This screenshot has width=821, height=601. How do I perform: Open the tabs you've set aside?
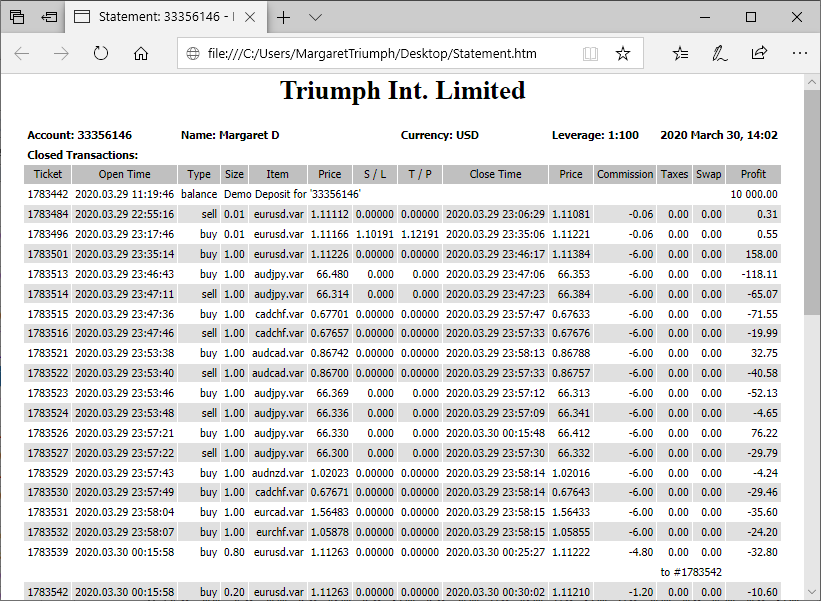point(17,17)
